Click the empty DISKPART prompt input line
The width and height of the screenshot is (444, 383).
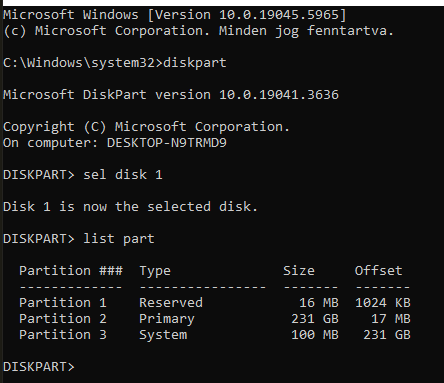tap(222, 367)
